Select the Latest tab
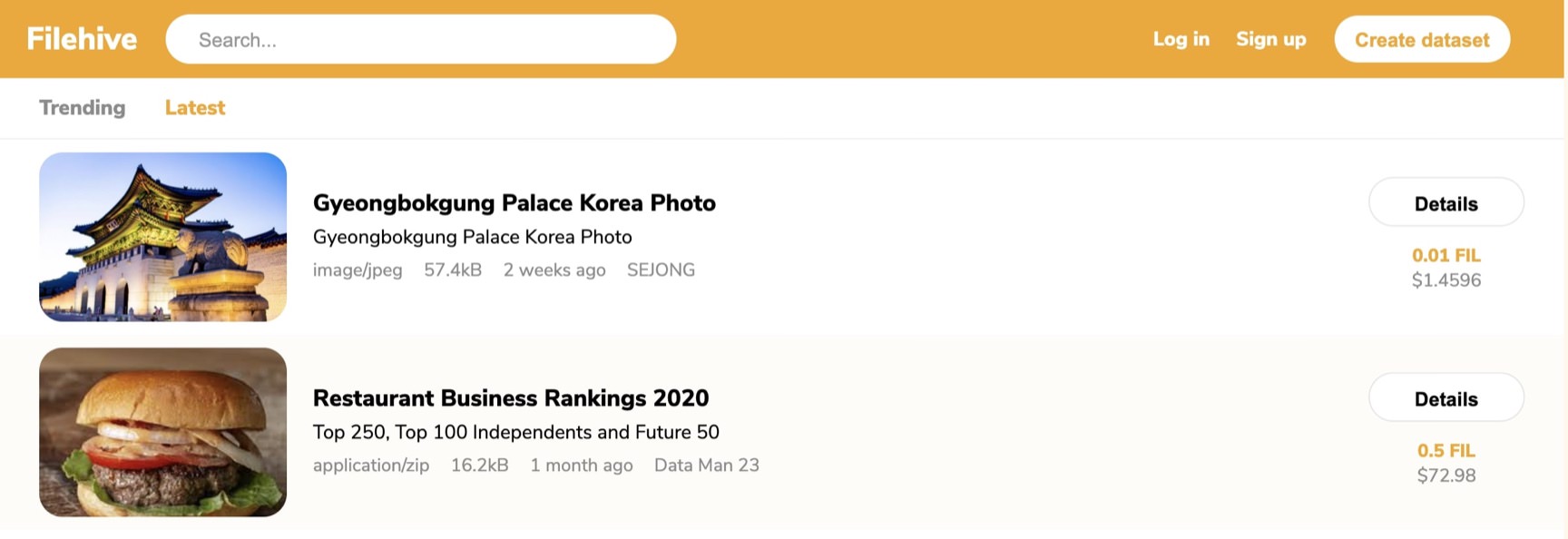This screenshot has width=1568, height=539. 194,108
